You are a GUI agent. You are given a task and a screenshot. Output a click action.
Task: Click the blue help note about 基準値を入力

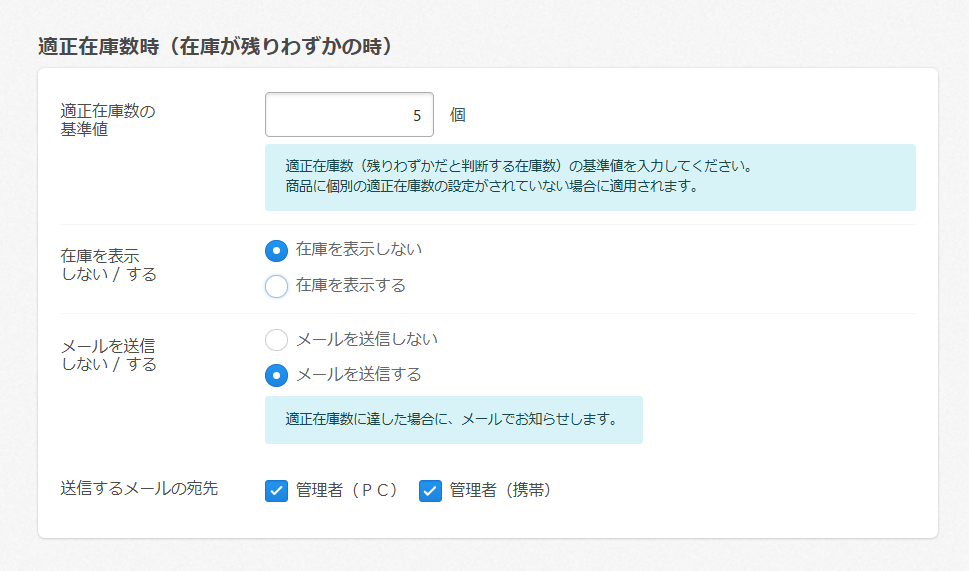(x=589, y=177)
